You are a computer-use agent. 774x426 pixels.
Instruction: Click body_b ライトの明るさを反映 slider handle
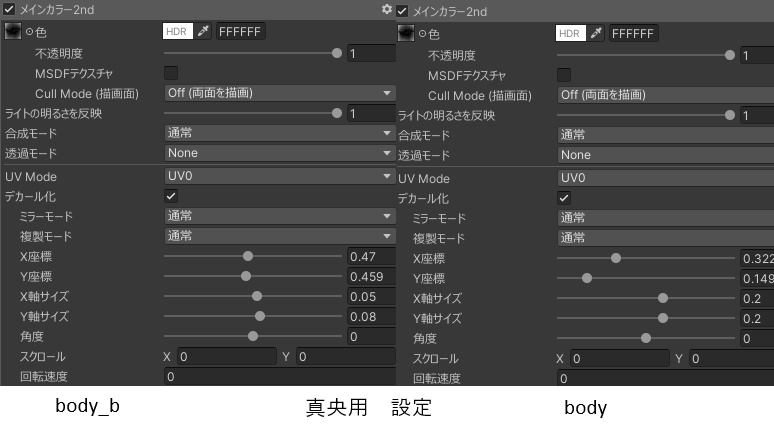(x=337, y=113)
